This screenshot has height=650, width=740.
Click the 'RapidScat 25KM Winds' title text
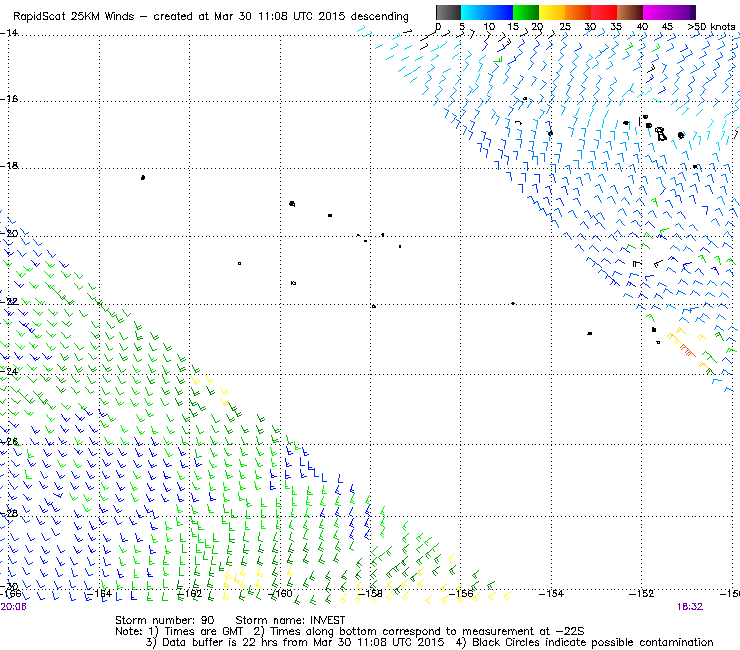tap(75, 17)
